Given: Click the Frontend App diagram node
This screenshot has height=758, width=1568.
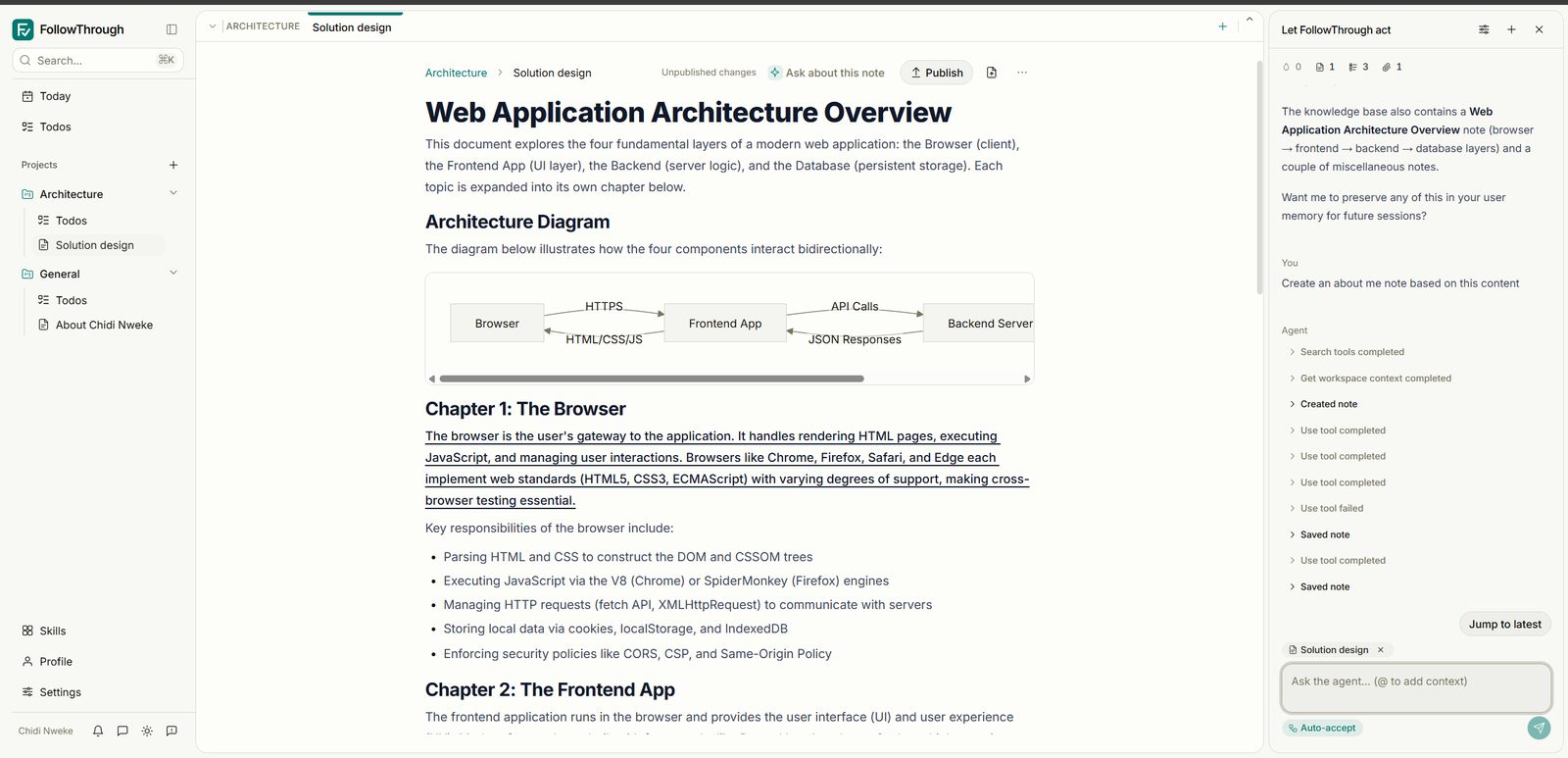Looking at the screenshot, I should pyautogui.click(x=725, y=323).
